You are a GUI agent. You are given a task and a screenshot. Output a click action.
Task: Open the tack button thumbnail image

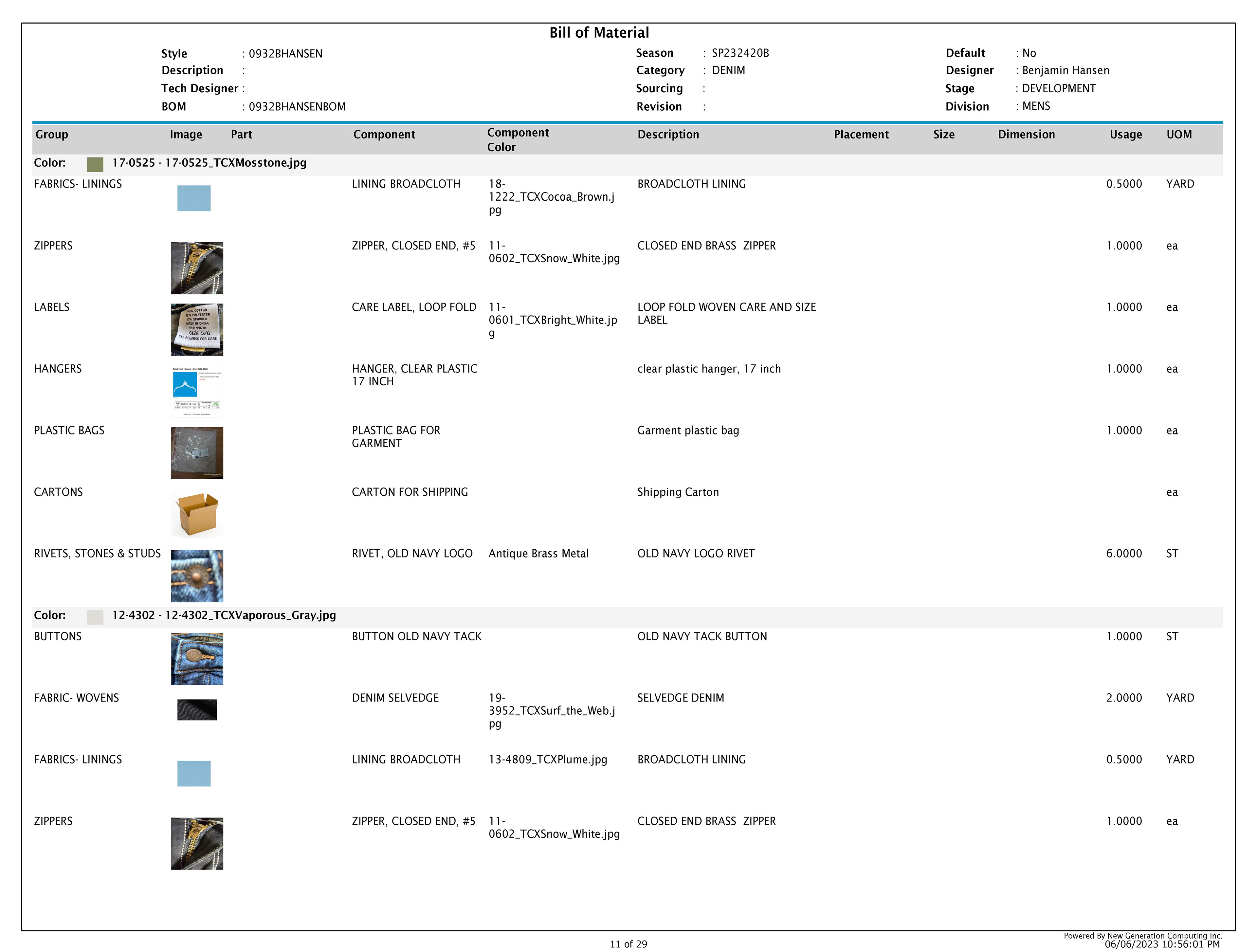point(197,658)
